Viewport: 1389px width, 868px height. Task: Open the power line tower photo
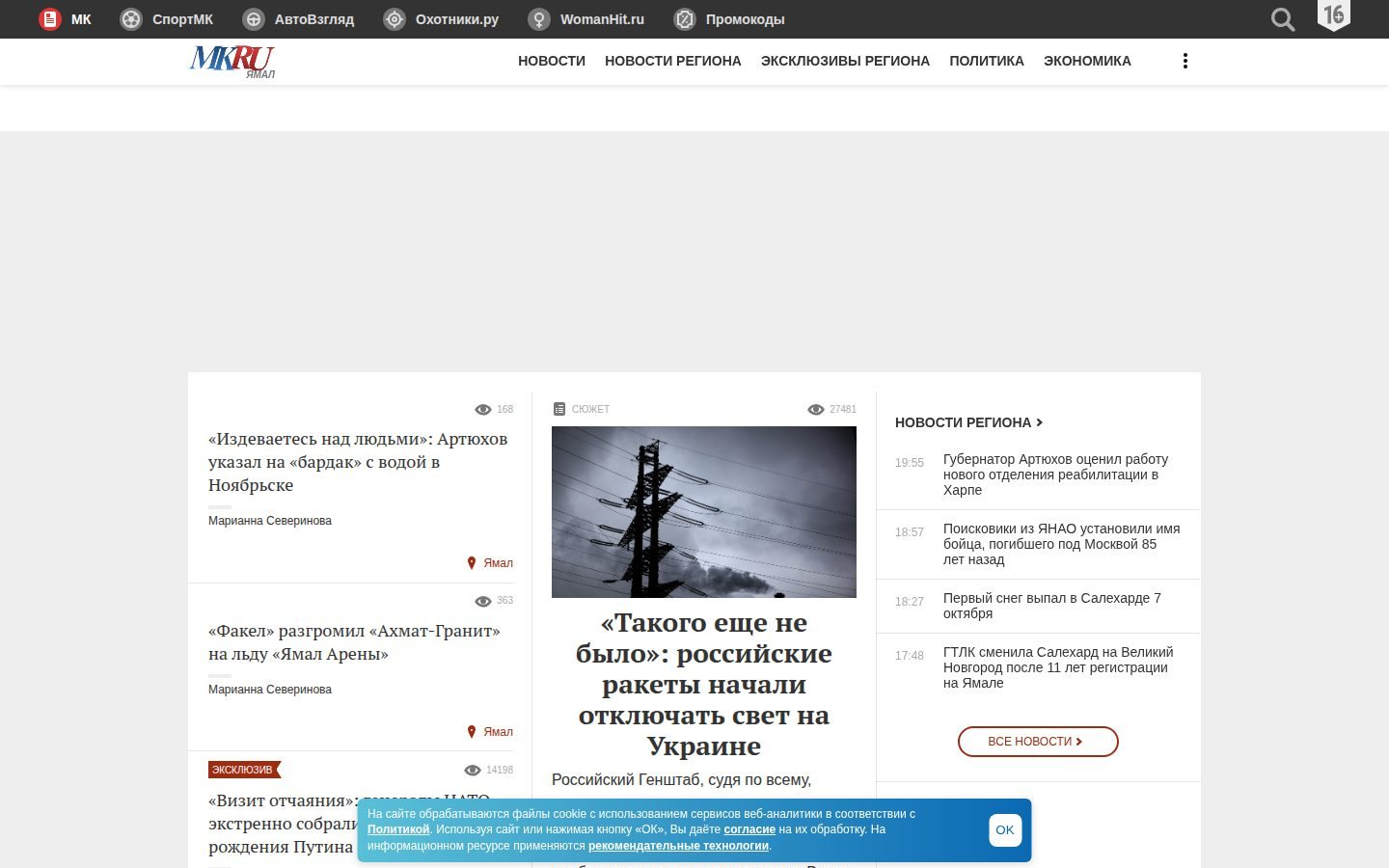(704, 512)
